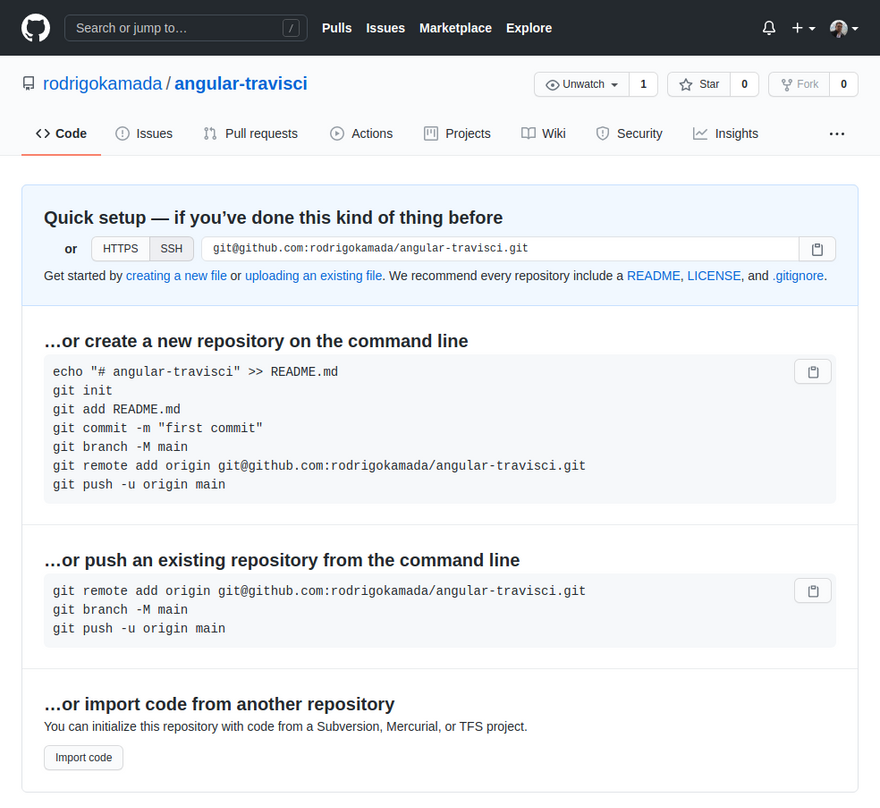Click the Quick setup heading
This screenshot has width=880, height=808.
click(x=273, y=218)
